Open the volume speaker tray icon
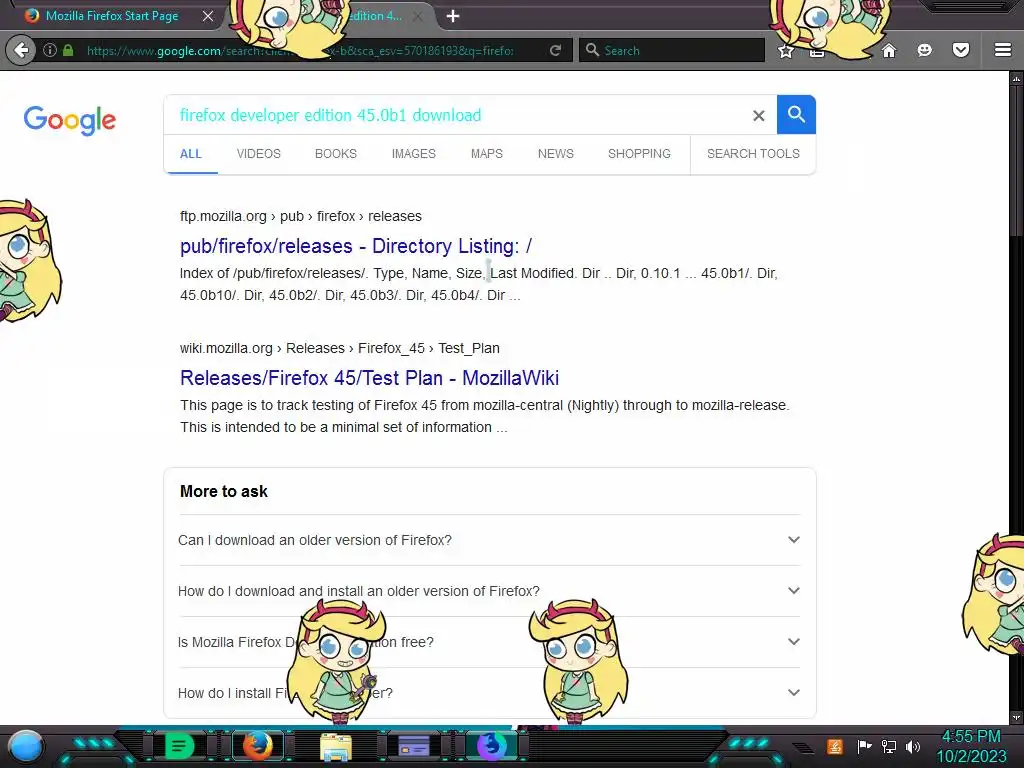 (x=912, y=746)
